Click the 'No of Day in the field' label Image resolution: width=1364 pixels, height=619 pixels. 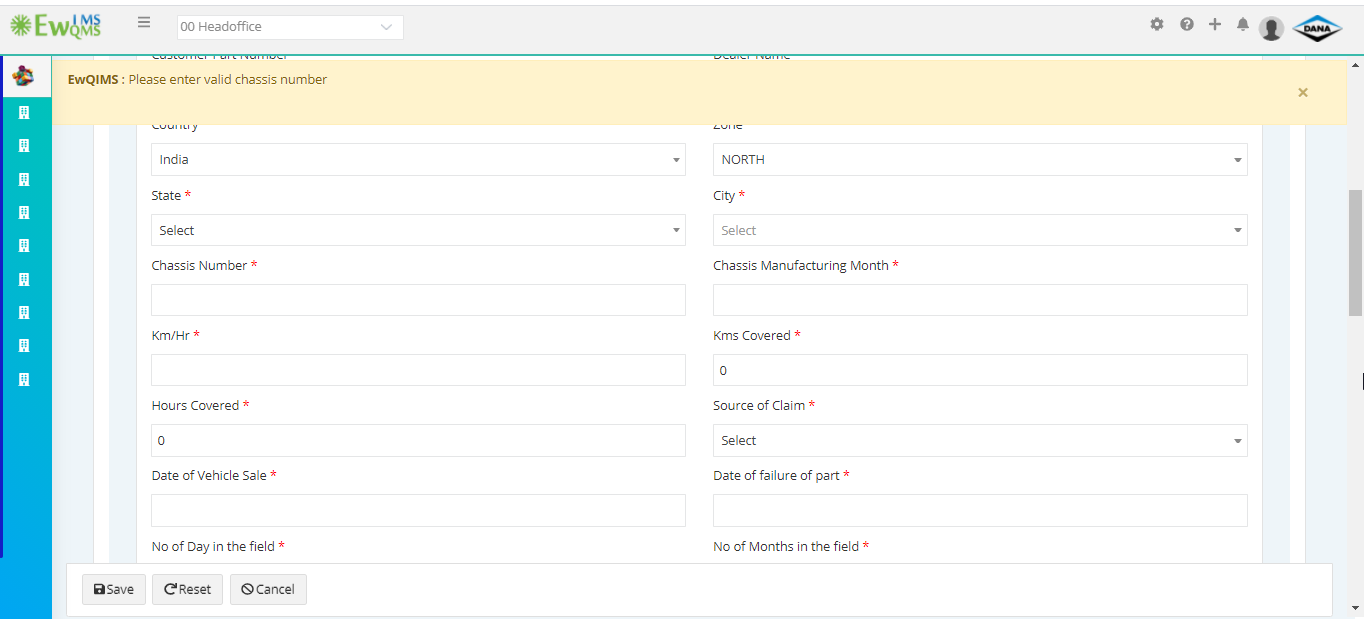(x=213, y=546)
